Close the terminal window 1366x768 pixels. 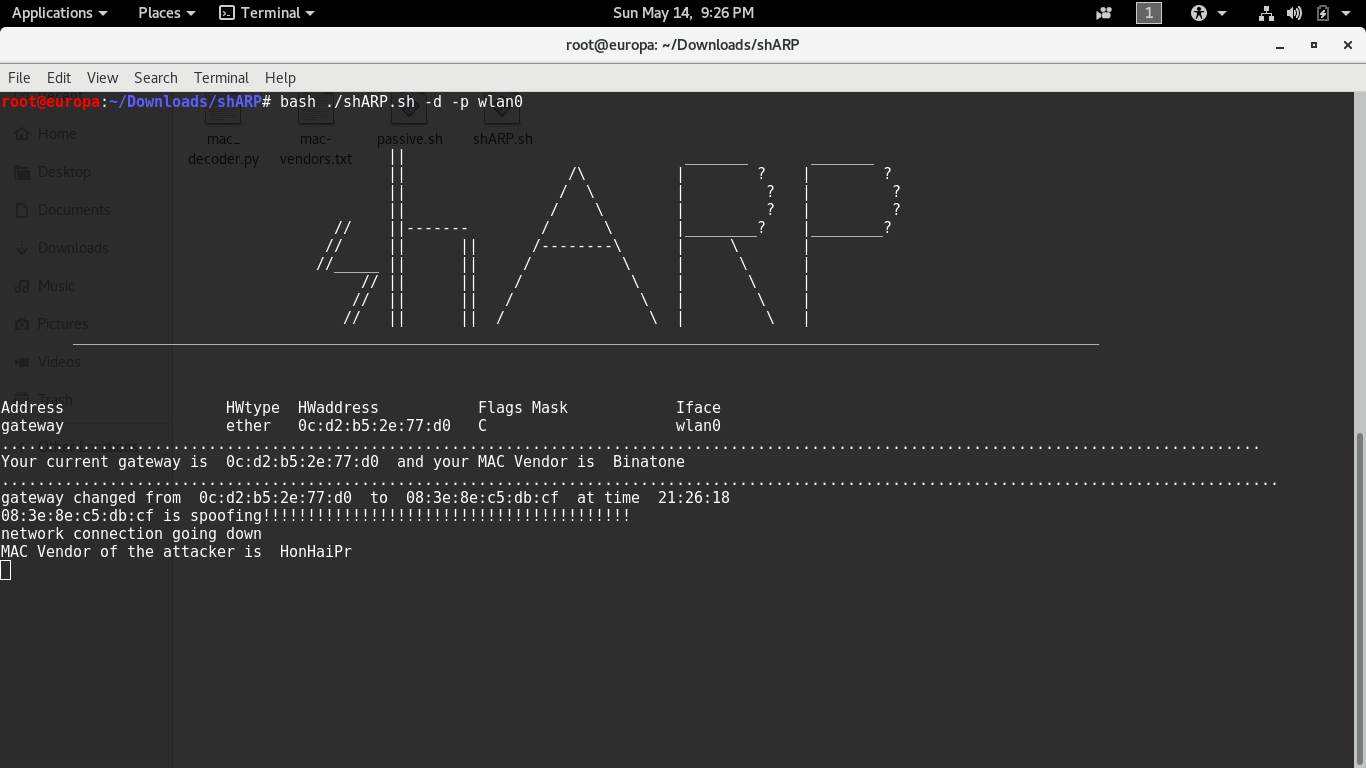point(1348,45)
